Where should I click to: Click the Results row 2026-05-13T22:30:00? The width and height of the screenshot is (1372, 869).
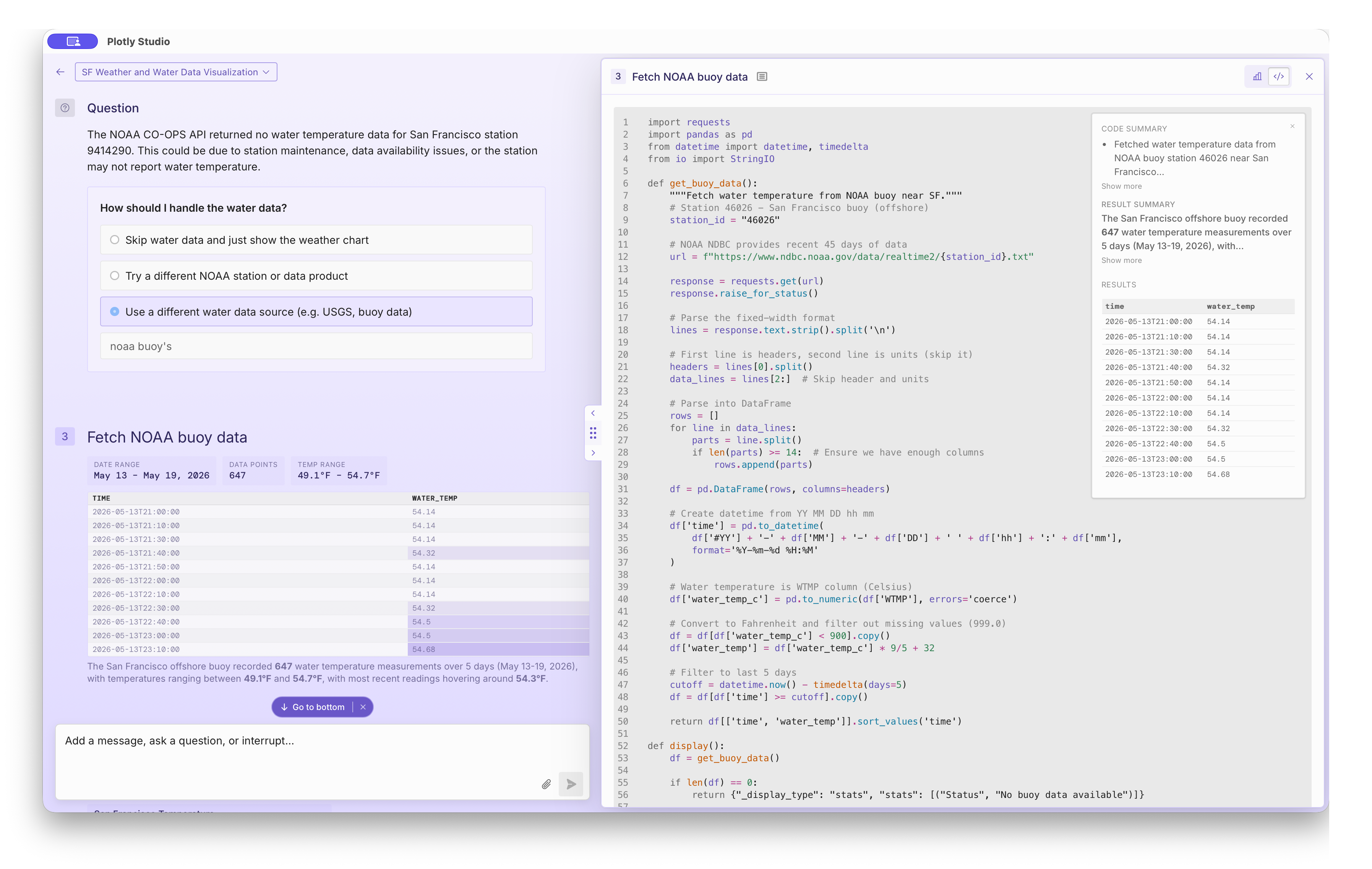pos(1198,428)
